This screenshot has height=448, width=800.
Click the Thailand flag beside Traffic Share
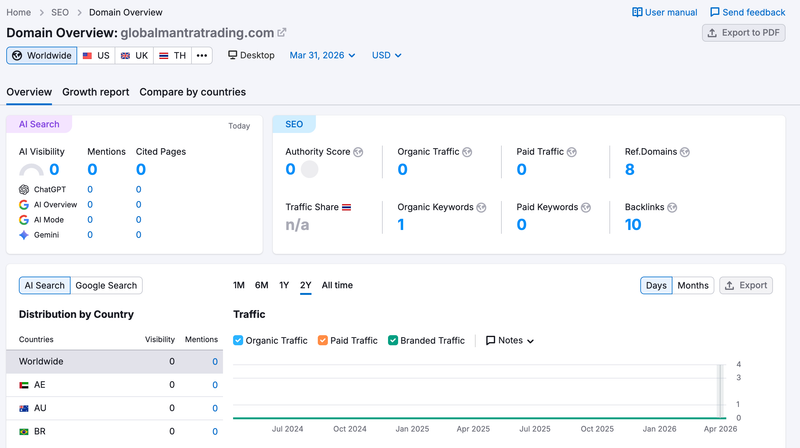346,207
